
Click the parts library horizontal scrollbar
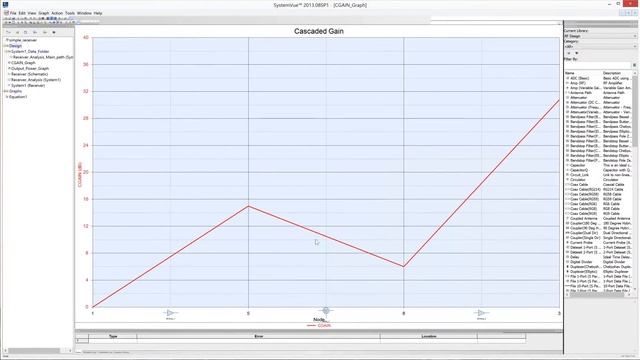tap(598, 294)
